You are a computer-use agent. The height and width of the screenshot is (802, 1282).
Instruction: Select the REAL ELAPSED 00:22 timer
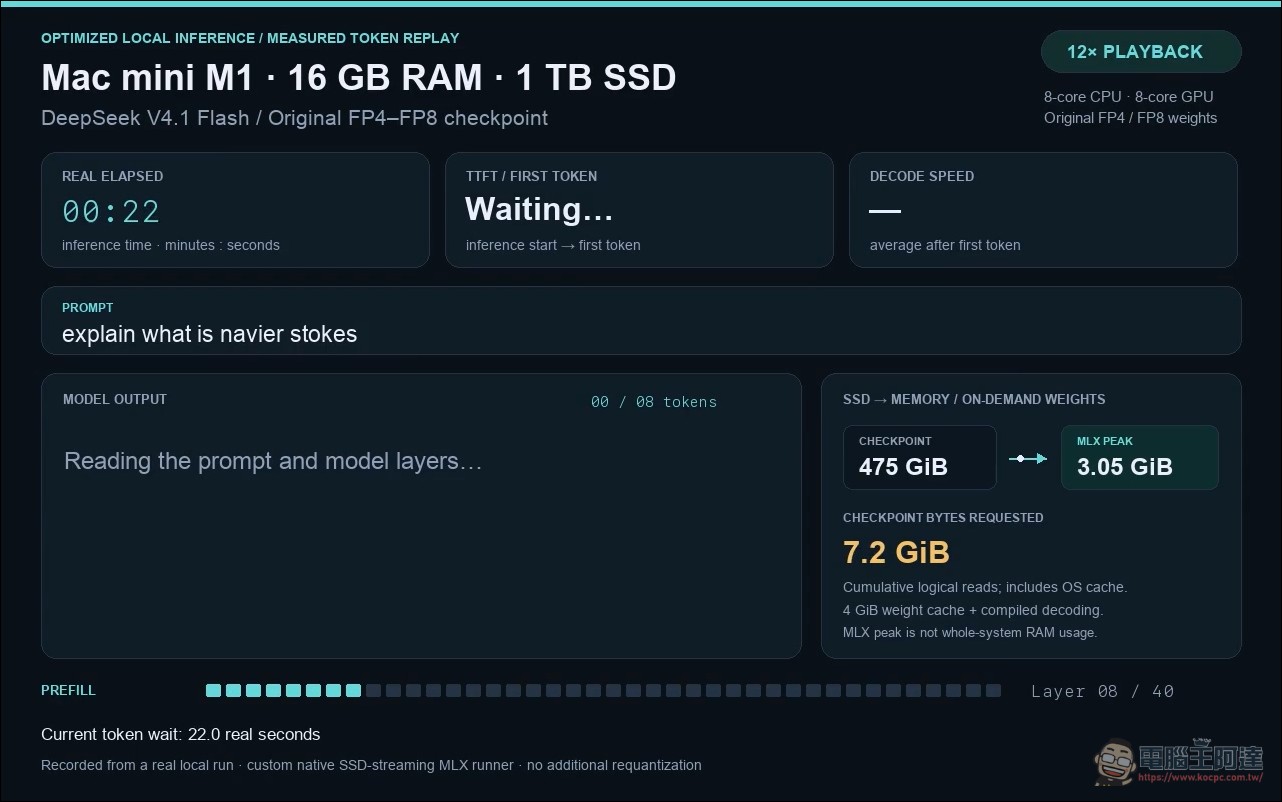(111, 211)
